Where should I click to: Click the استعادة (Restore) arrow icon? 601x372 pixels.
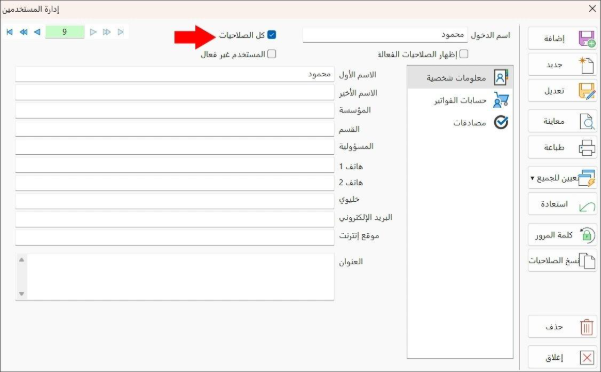click(x=587, y=207)
